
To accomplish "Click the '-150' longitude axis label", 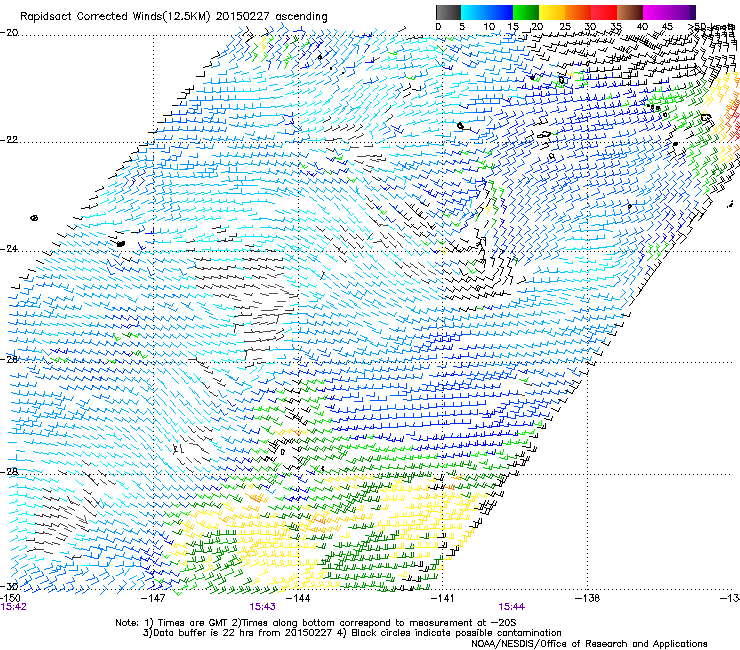I will tap(10, 598).
